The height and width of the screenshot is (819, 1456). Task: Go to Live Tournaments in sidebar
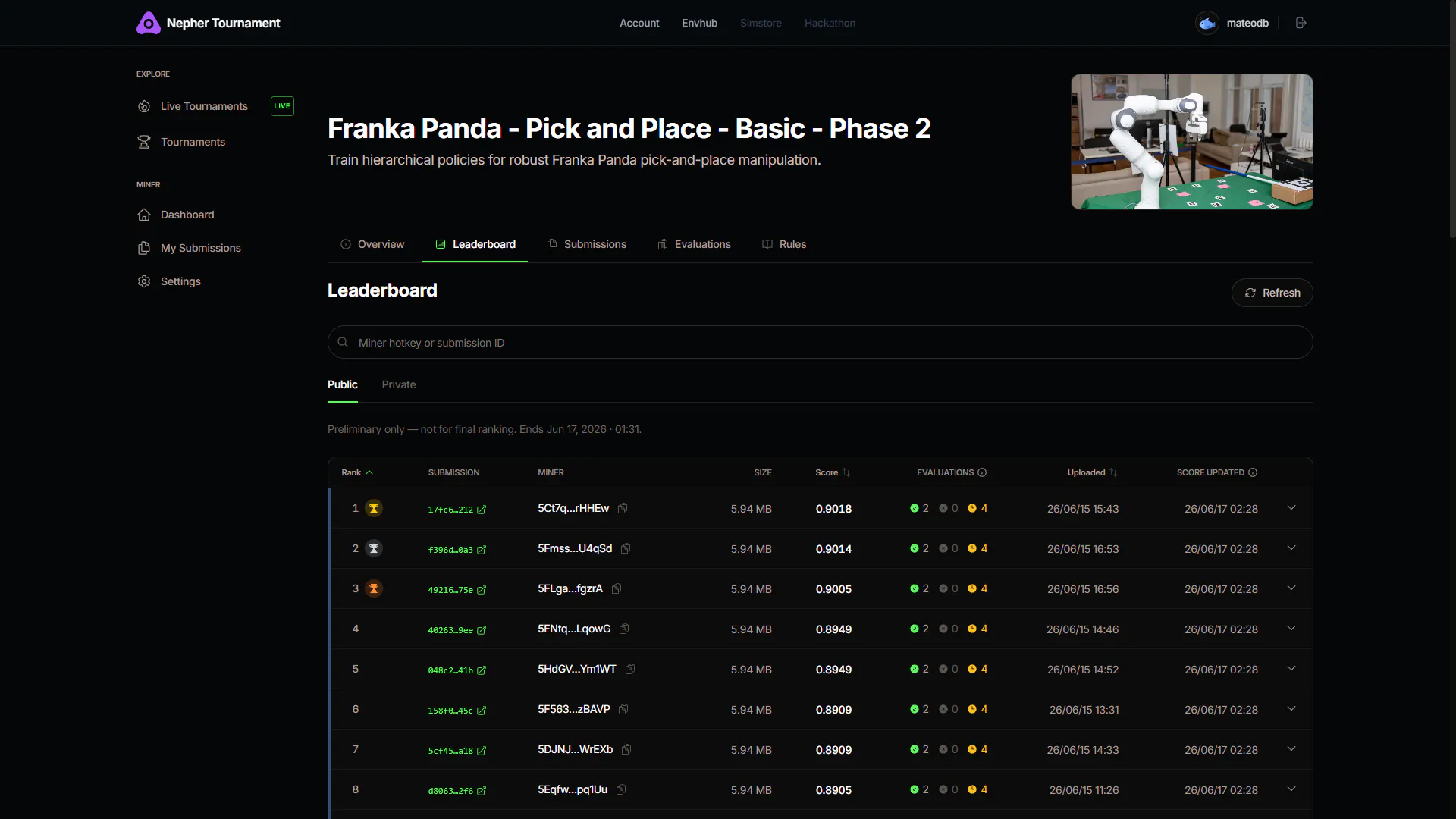(204, 106)
